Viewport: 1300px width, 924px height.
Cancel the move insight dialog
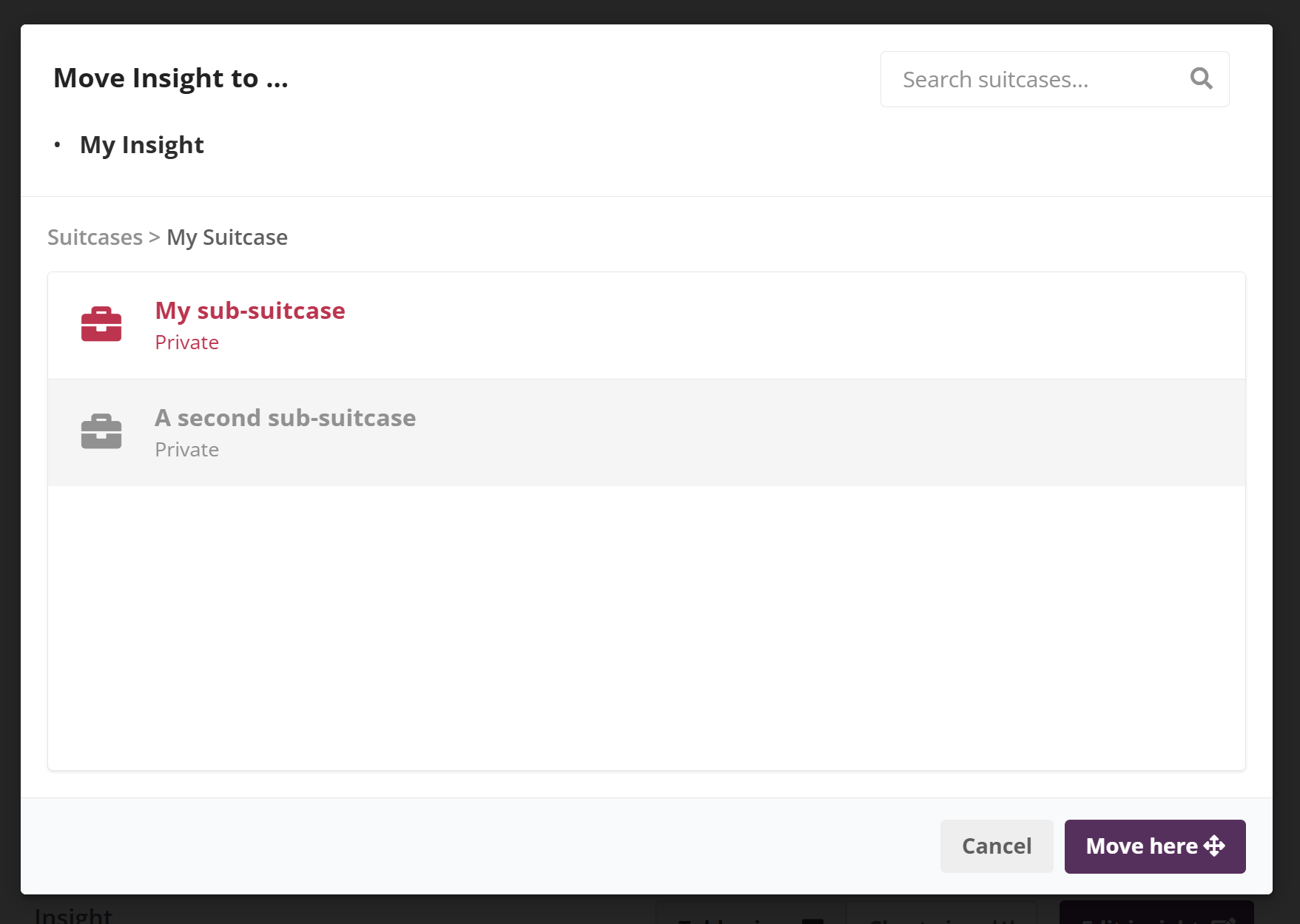996,846
